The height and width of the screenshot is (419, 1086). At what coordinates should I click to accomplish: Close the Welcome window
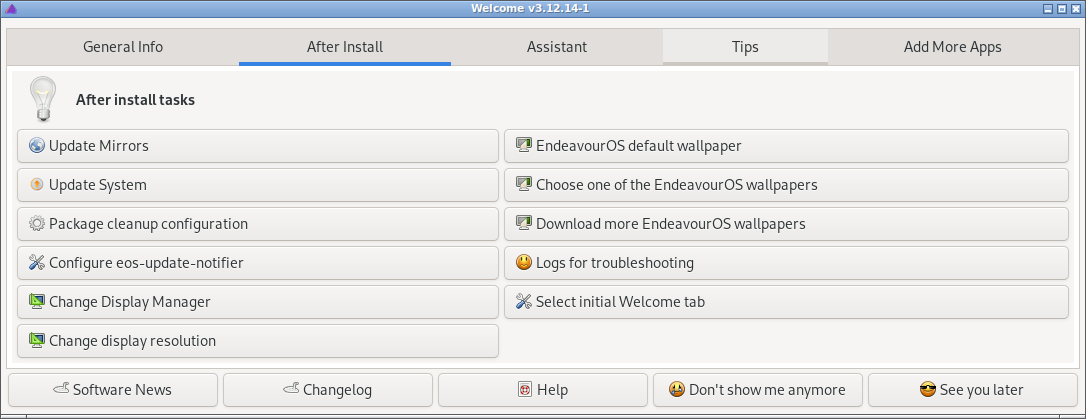(1076, 9)
